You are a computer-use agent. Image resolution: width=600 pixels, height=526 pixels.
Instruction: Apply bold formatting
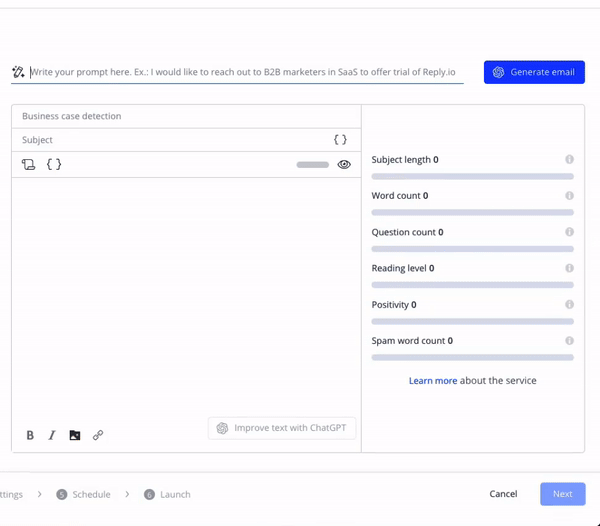point(30,435)
